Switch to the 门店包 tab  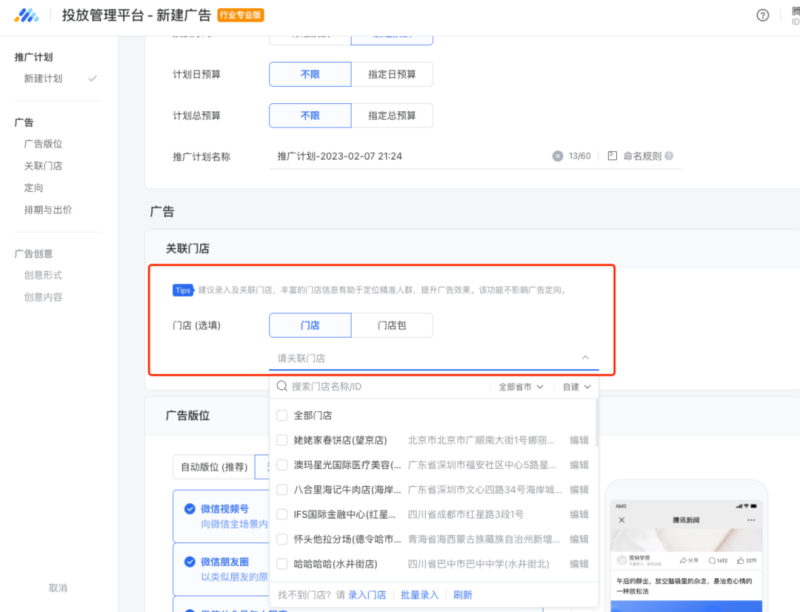393,325
